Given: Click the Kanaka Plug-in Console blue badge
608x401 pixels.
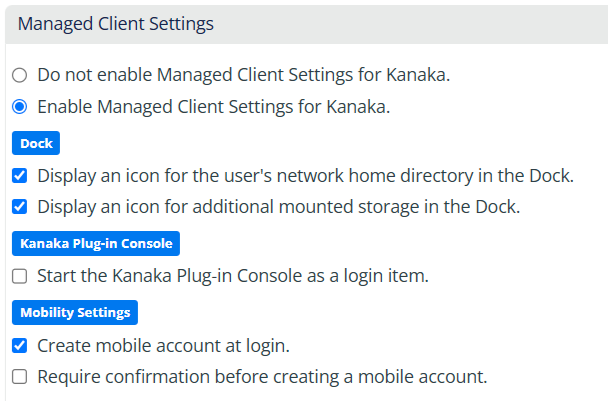Looking at the screenshot, I should [96, 243].
